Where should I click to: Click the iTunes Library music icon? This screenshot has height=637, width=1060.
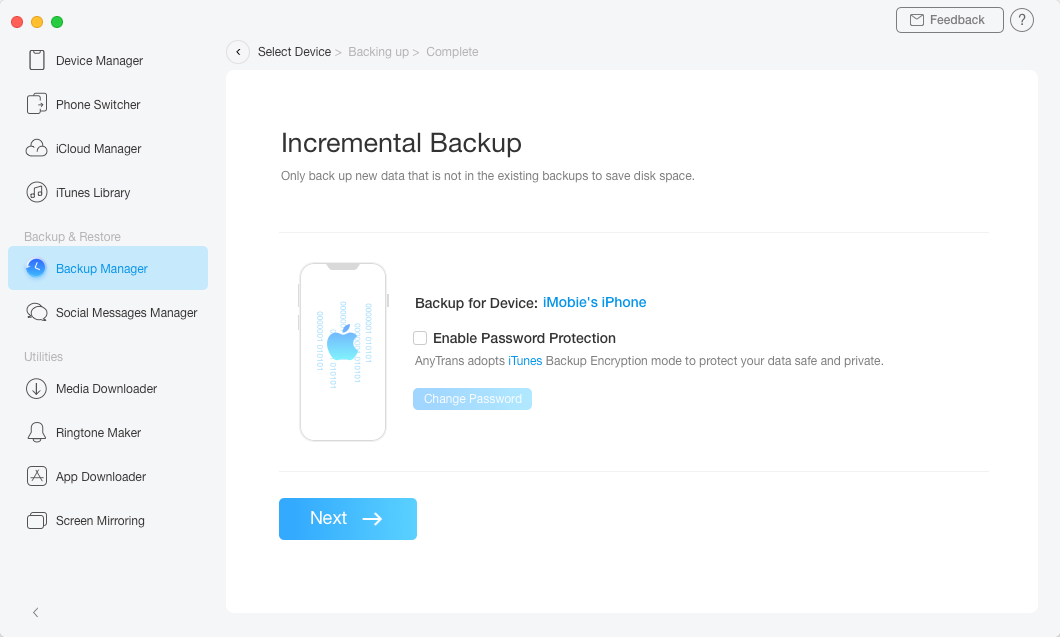pyautogui.click(x=37, y=193)
